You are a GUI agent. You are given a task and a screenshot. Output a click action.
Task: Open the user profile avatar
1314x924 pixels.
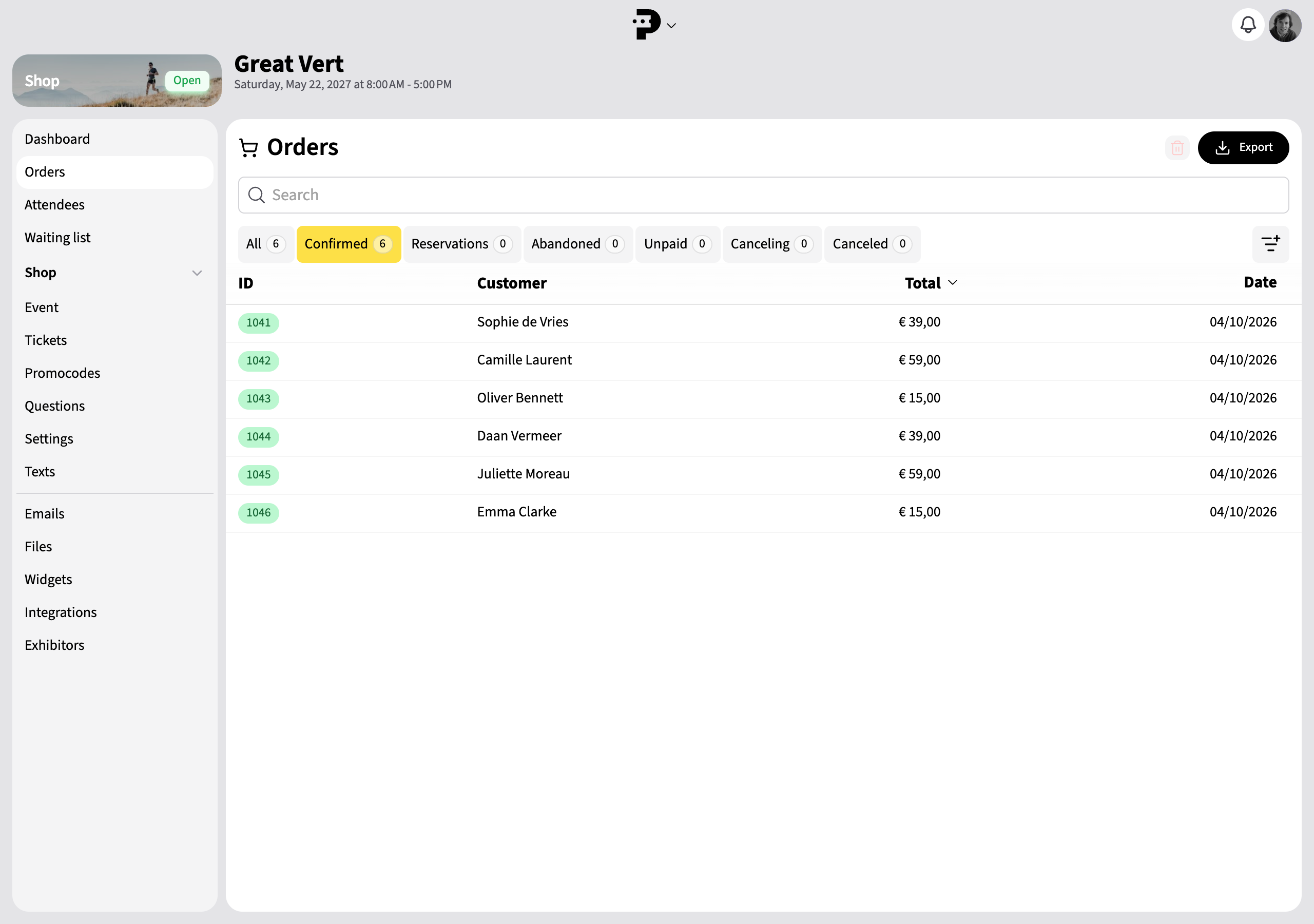(1285, 25)
